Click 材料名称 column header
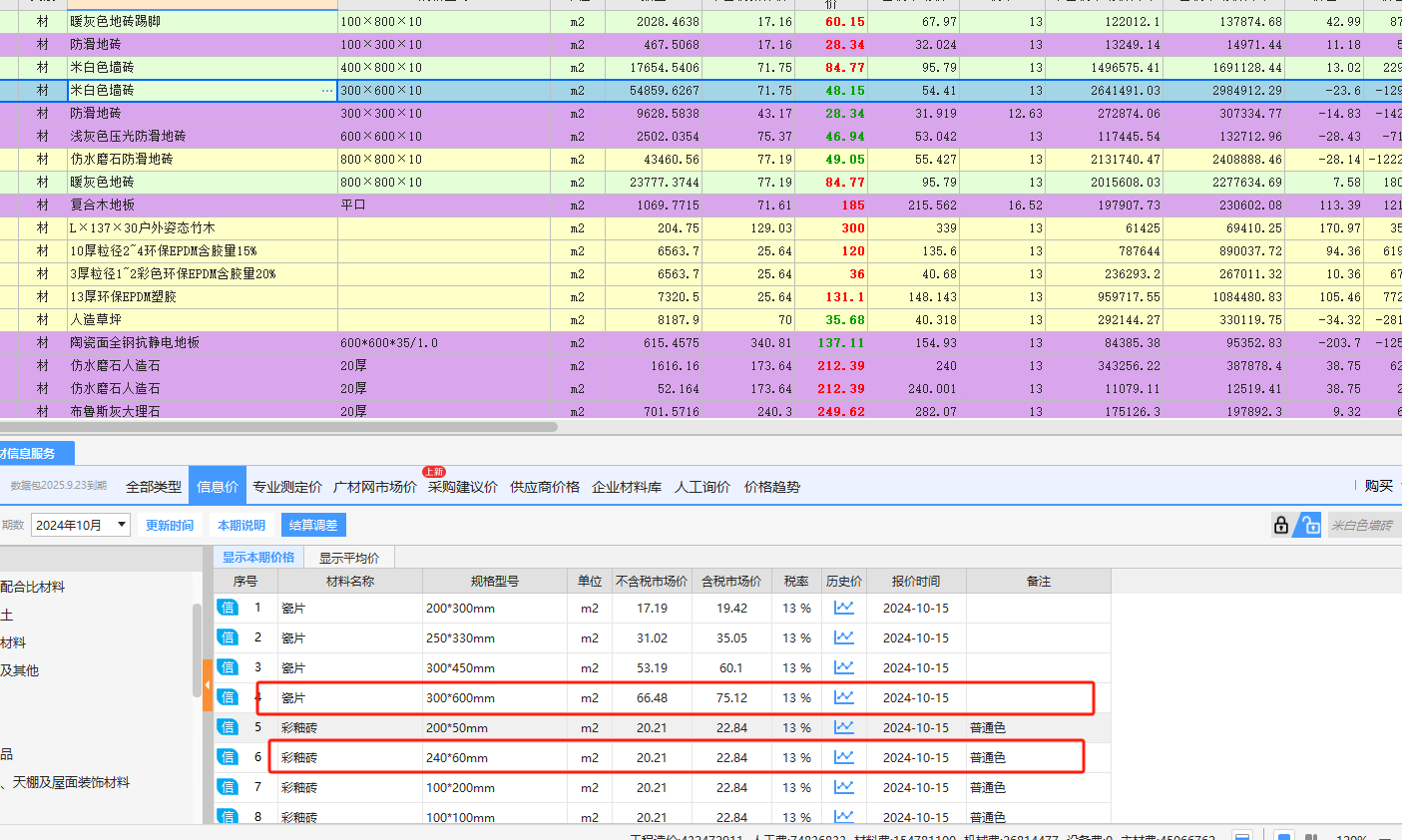Image resolution: width=1402 pixels, height=840 pixels. point(350,581)
